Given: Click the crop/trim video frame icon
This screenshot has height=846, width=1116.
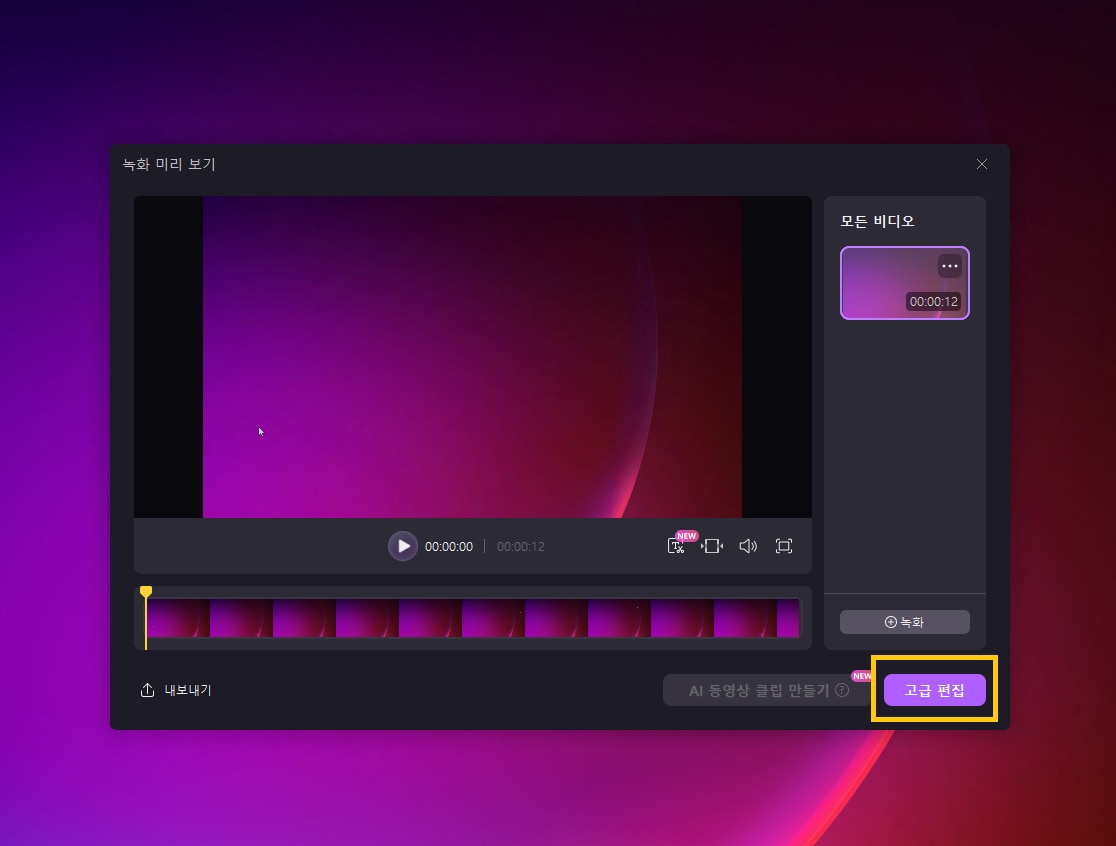Looking at the screenshot, I should click(712, 546).
